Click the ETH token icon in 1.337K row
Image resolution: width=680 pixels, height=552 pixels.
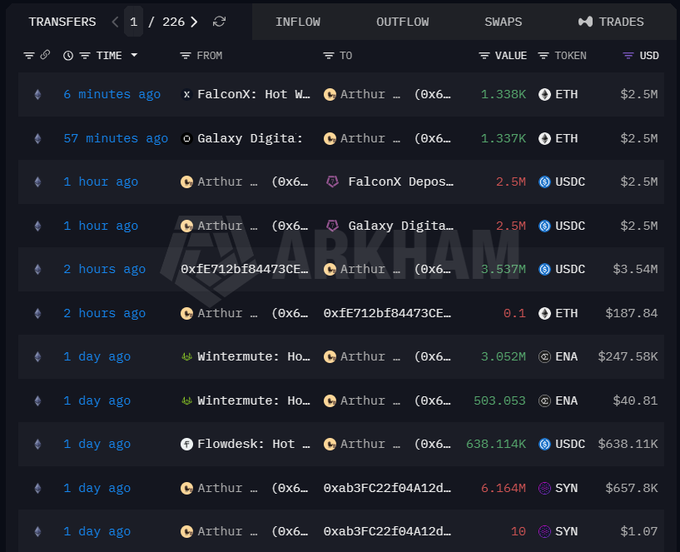pyautogui.click(x=544, y=139)
